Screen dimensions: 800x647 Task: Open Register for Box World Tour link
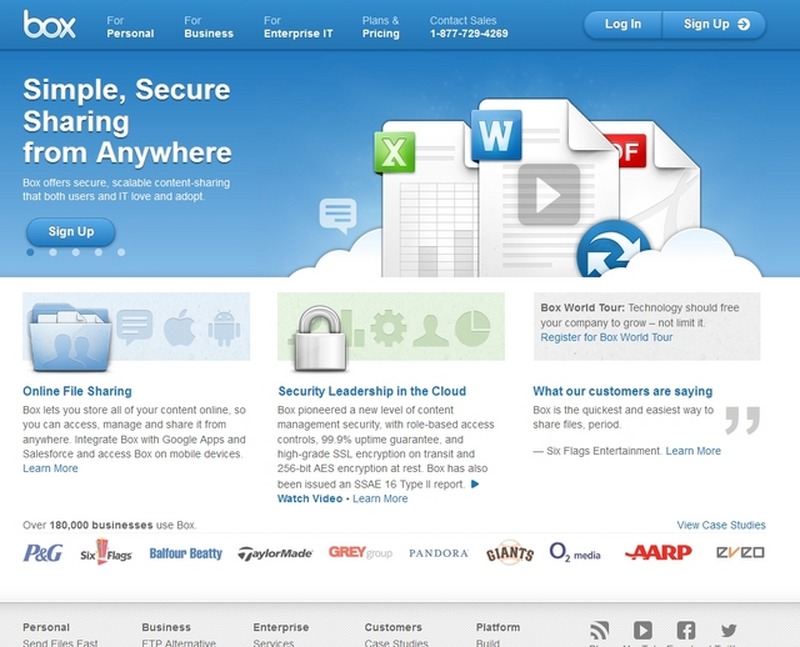click(606, 338)
